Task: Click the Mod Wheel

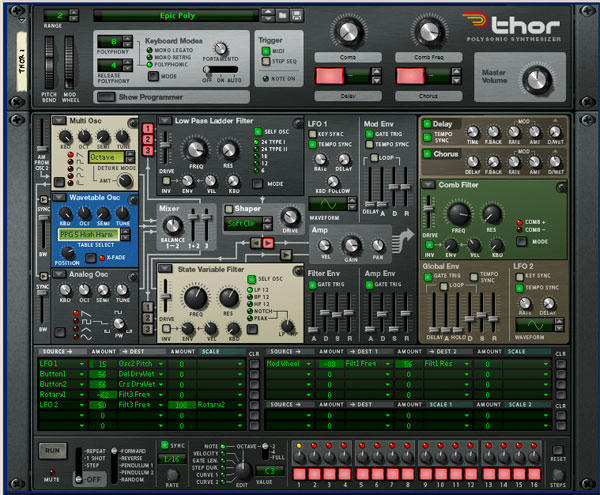Action: [x=69, y=62]
